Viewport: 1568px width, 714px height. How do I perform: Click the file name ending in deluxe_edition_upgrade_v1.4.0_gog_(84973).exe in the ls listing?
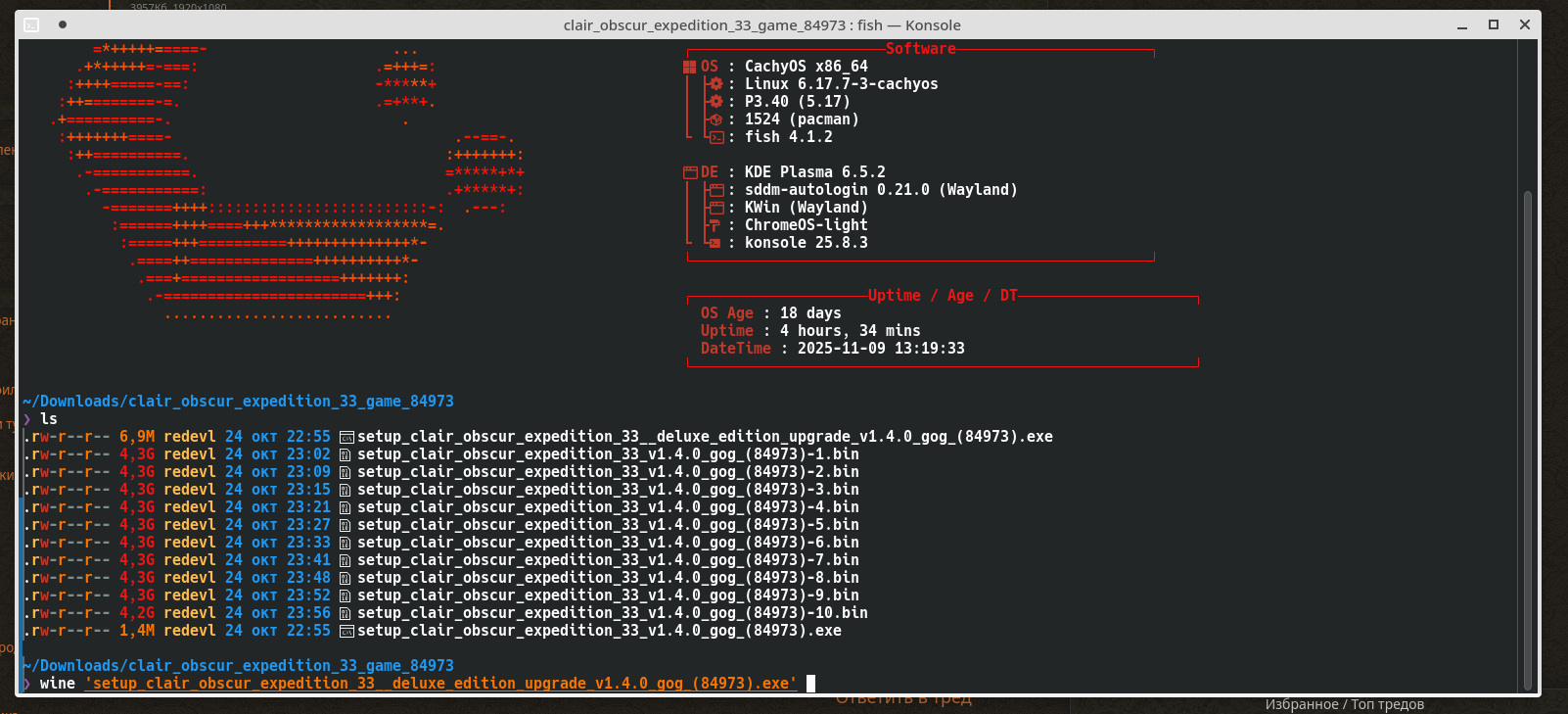(705, 437)
